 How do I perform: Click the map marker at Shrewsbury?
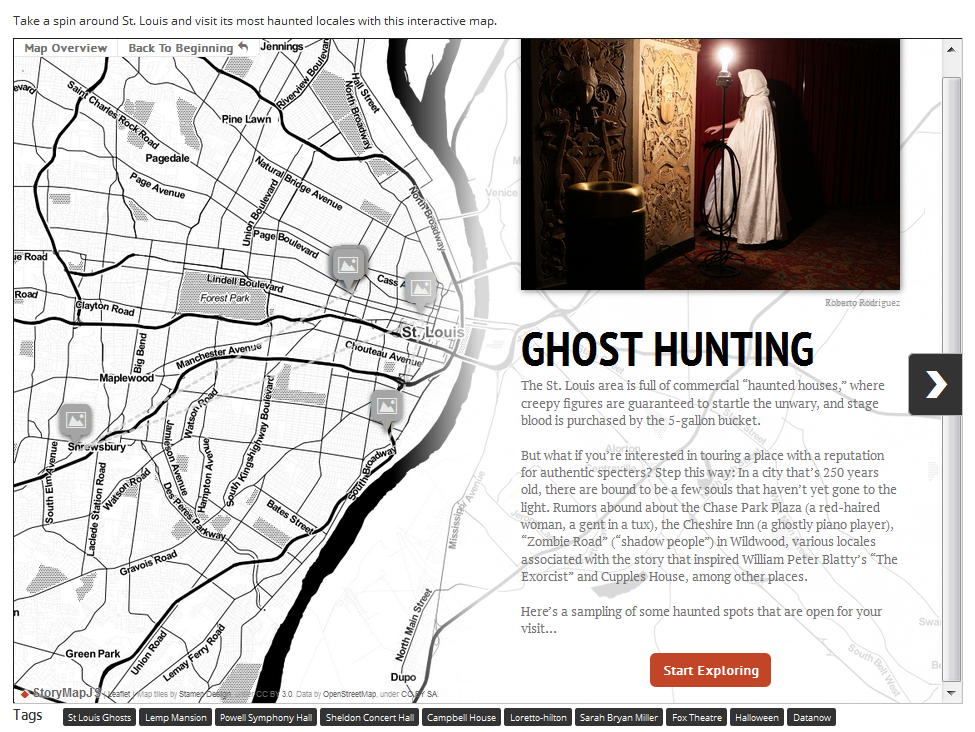(x=76, y=423)
